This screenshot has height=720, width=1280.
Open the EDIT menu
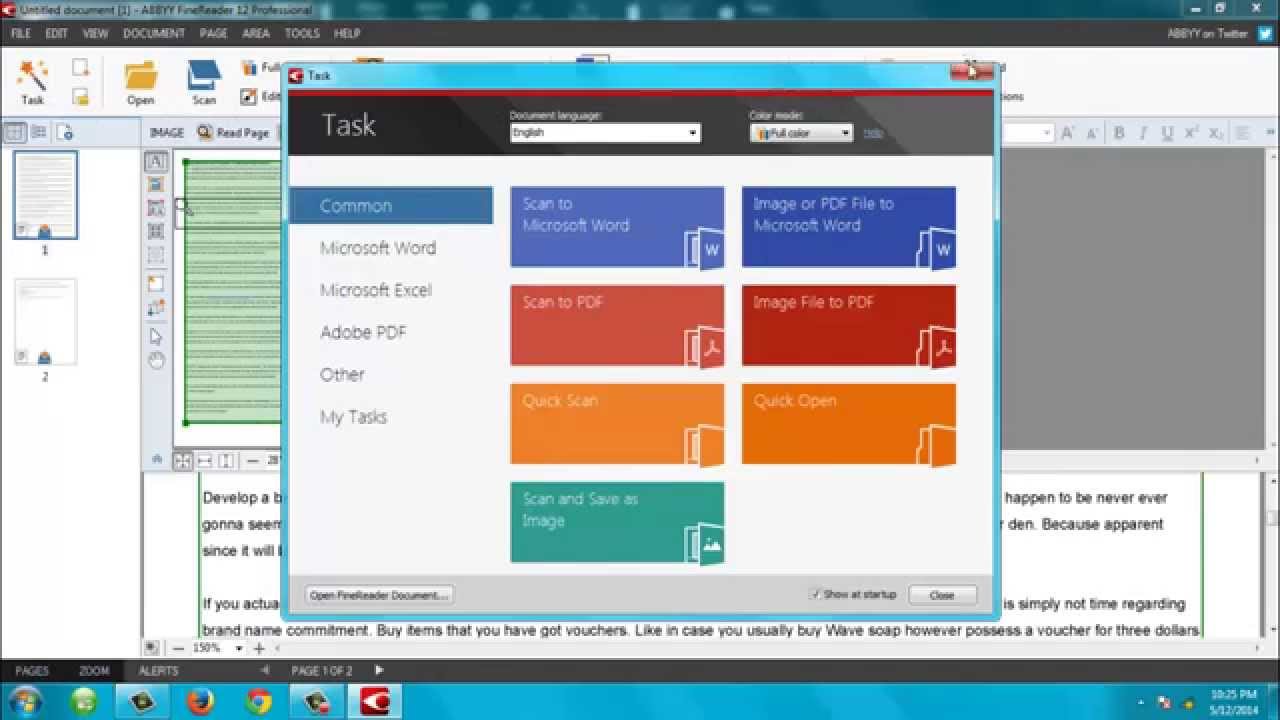pyautogui.click(x=56, y=33)
